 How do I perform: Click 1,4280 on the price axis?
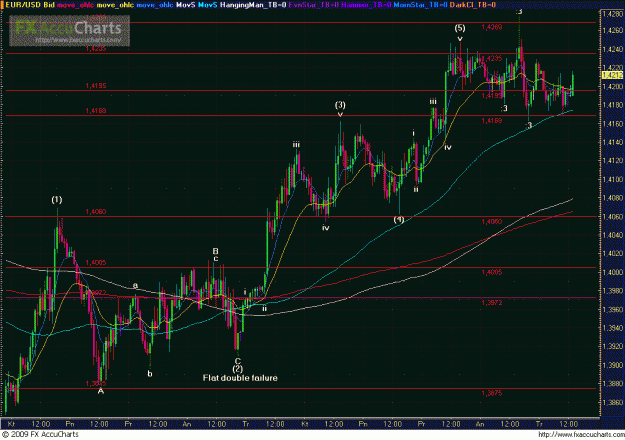click(x=612, y=14)
